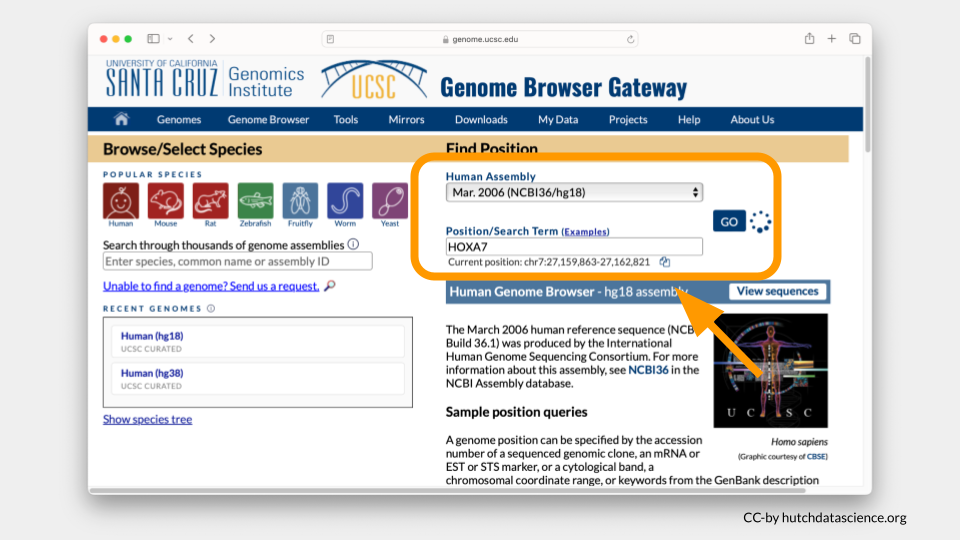This screenshot has height=540, width=960.
Task: Select Human (hg18) in recent genomes
Action: point(258,342)
